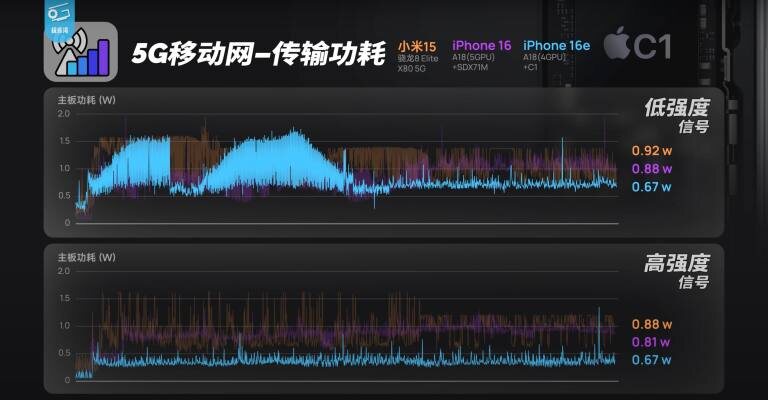Click the "A18(5GPU)" spec text
Image resolution: width=768 pixels, height=400 pixels.
click(x=473, y=57)
